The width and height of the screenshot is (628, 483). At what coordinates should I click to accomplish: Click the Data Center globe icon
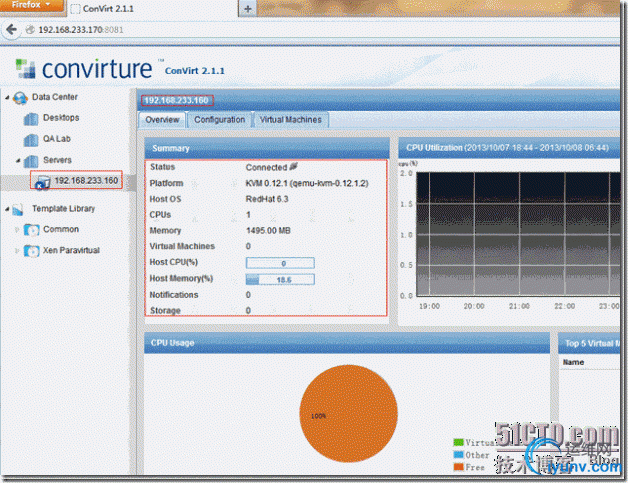coord(20,98)
